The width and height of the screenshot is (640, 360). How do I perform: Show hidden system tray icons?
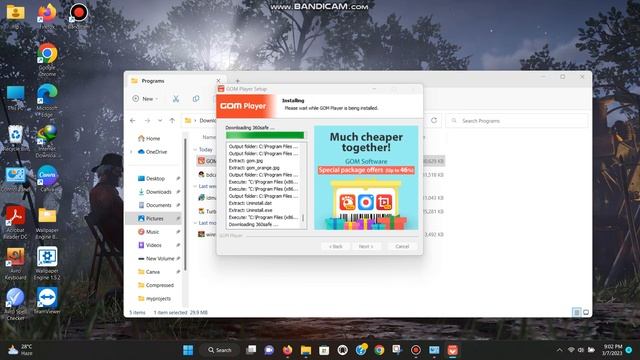560,350
